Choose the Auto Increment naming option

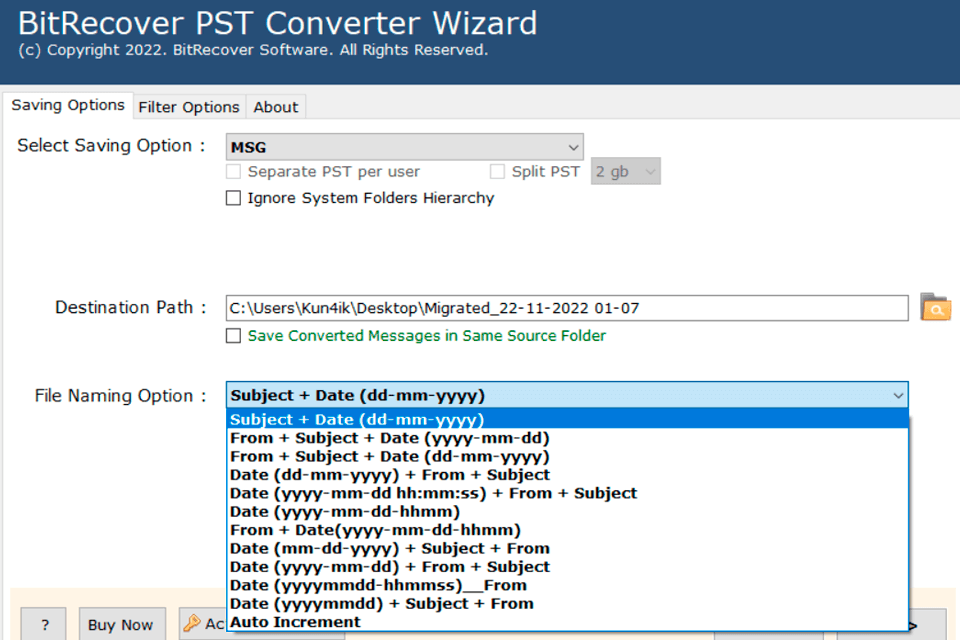pyautogui.click(x=567, y=622)
